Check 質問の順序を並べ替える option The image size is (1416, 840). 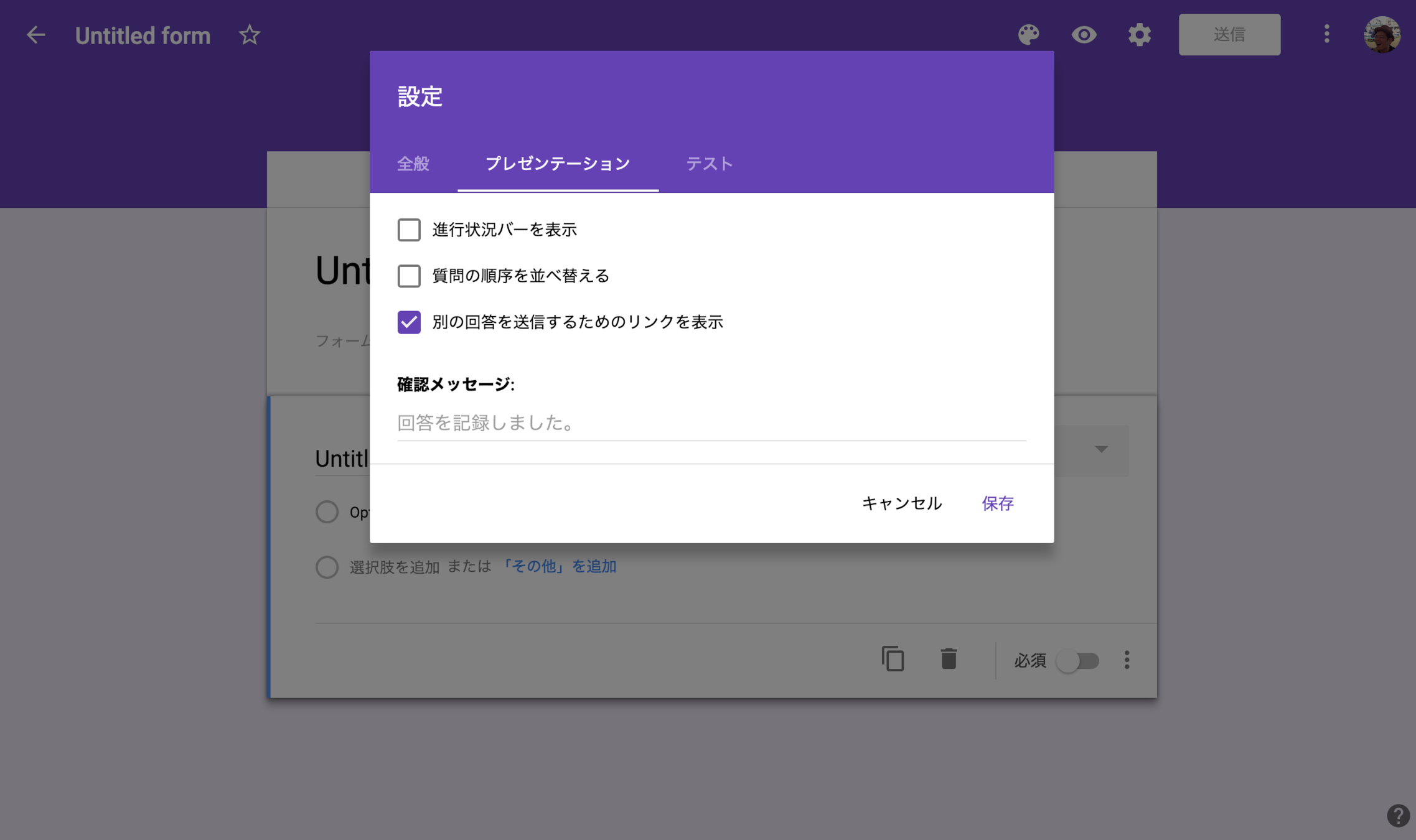coord(409,276)
